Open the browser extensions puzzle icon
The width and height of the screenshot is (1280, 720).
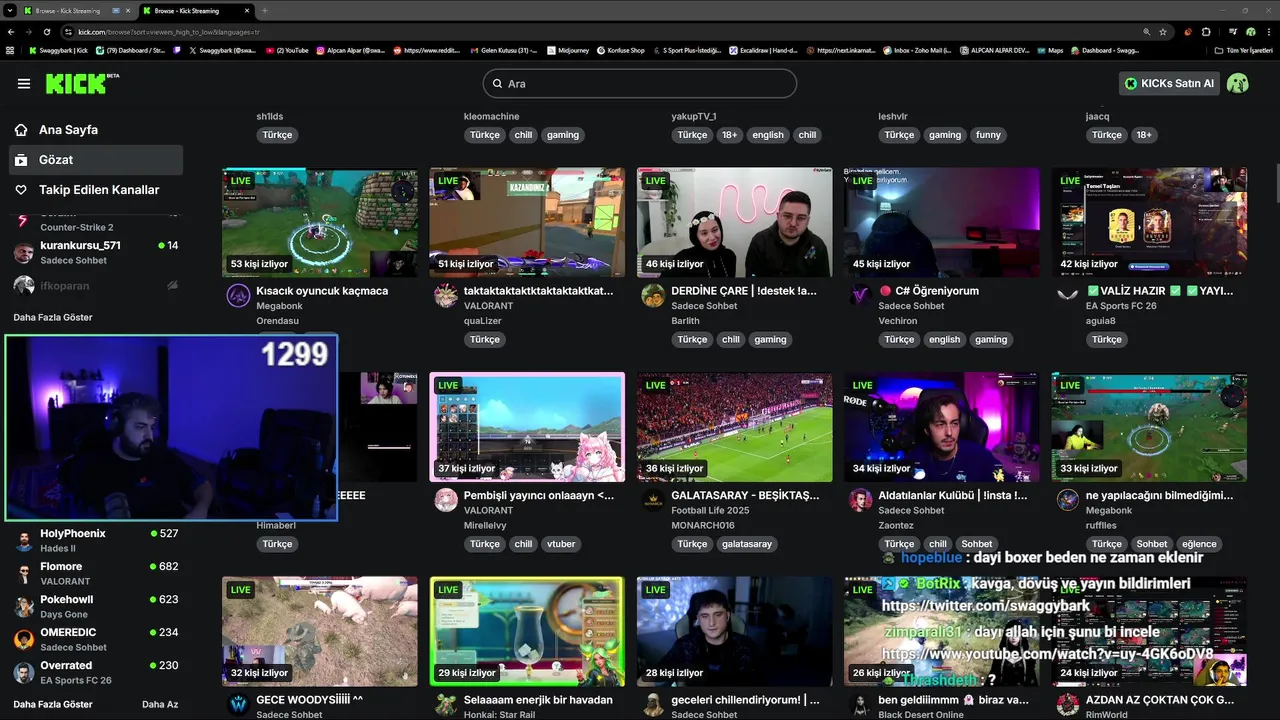1206,32
